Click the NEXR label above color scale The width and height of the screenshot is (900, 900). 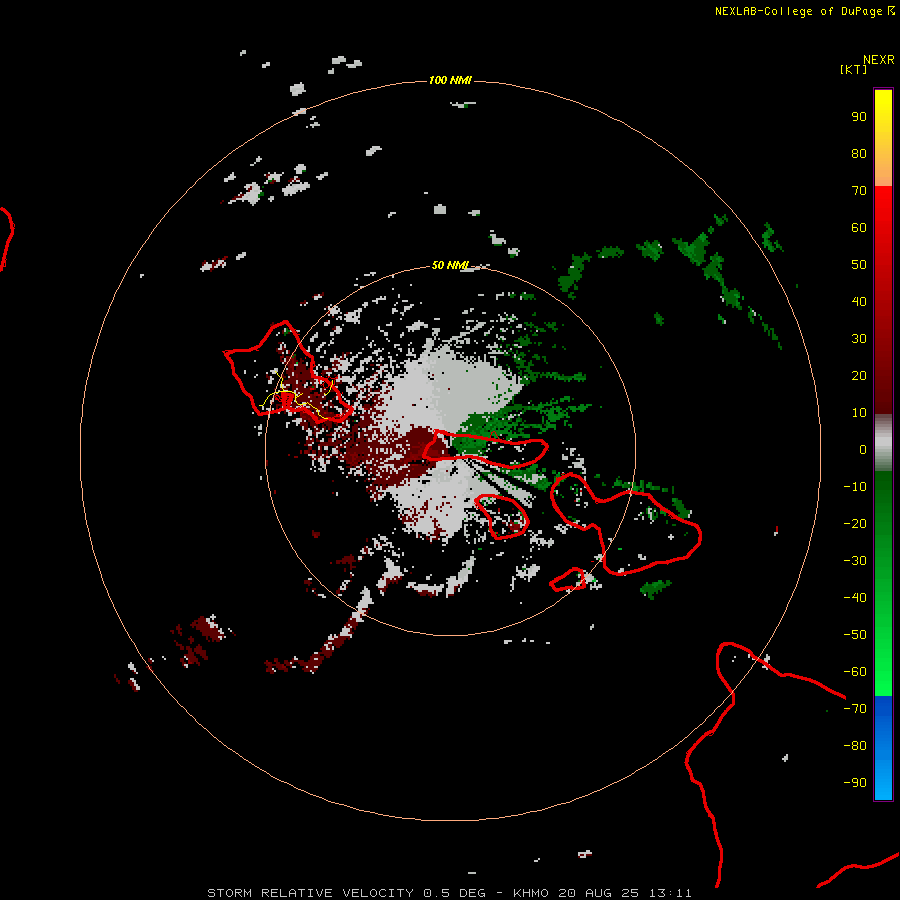(x=878, y=60)
